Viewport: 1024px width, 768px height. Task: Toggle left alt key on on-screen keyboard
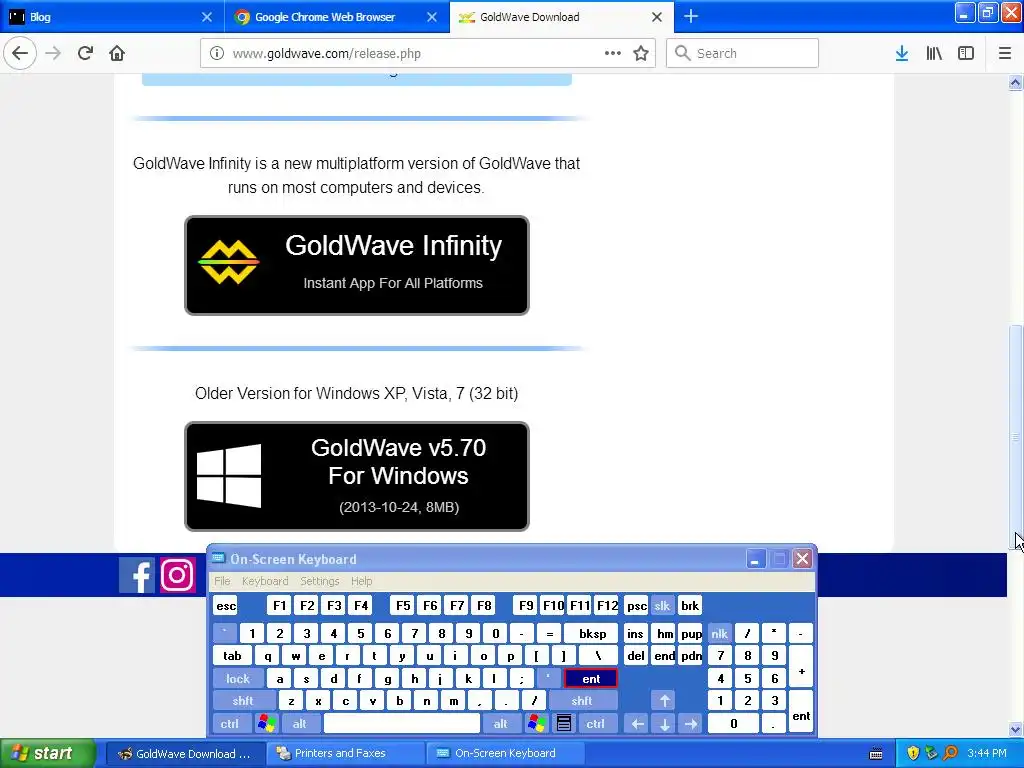(x=299, y=724)
